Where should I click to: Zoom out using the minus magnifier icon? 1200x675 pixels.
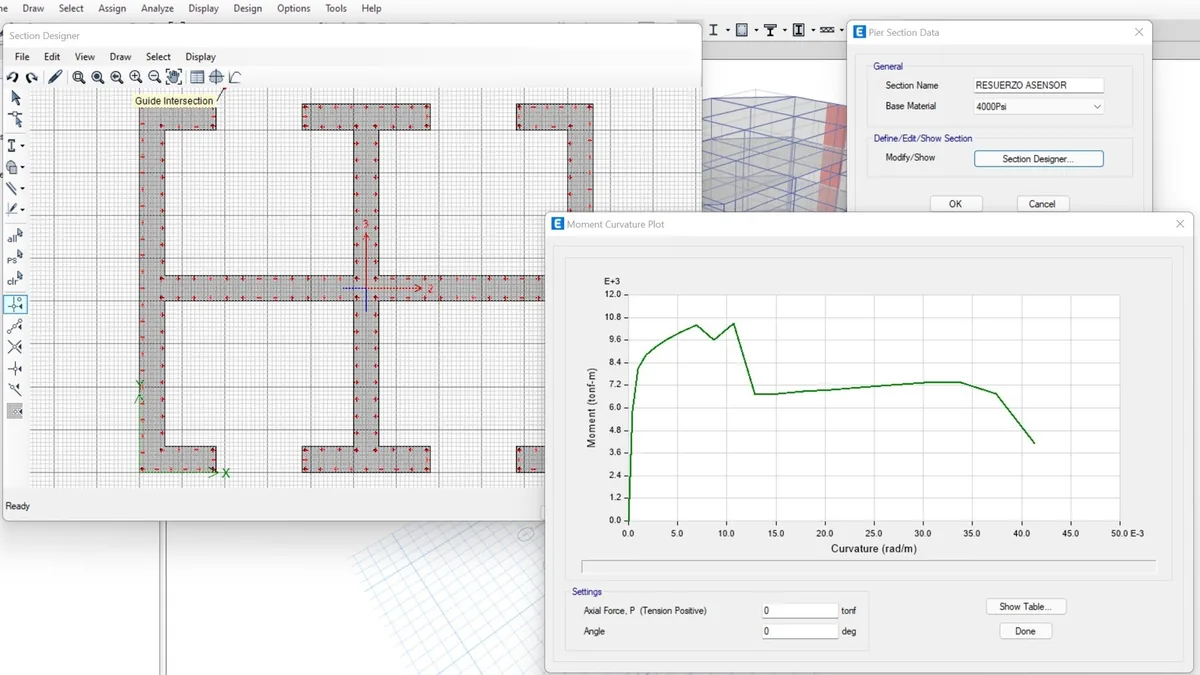point(154,77)
